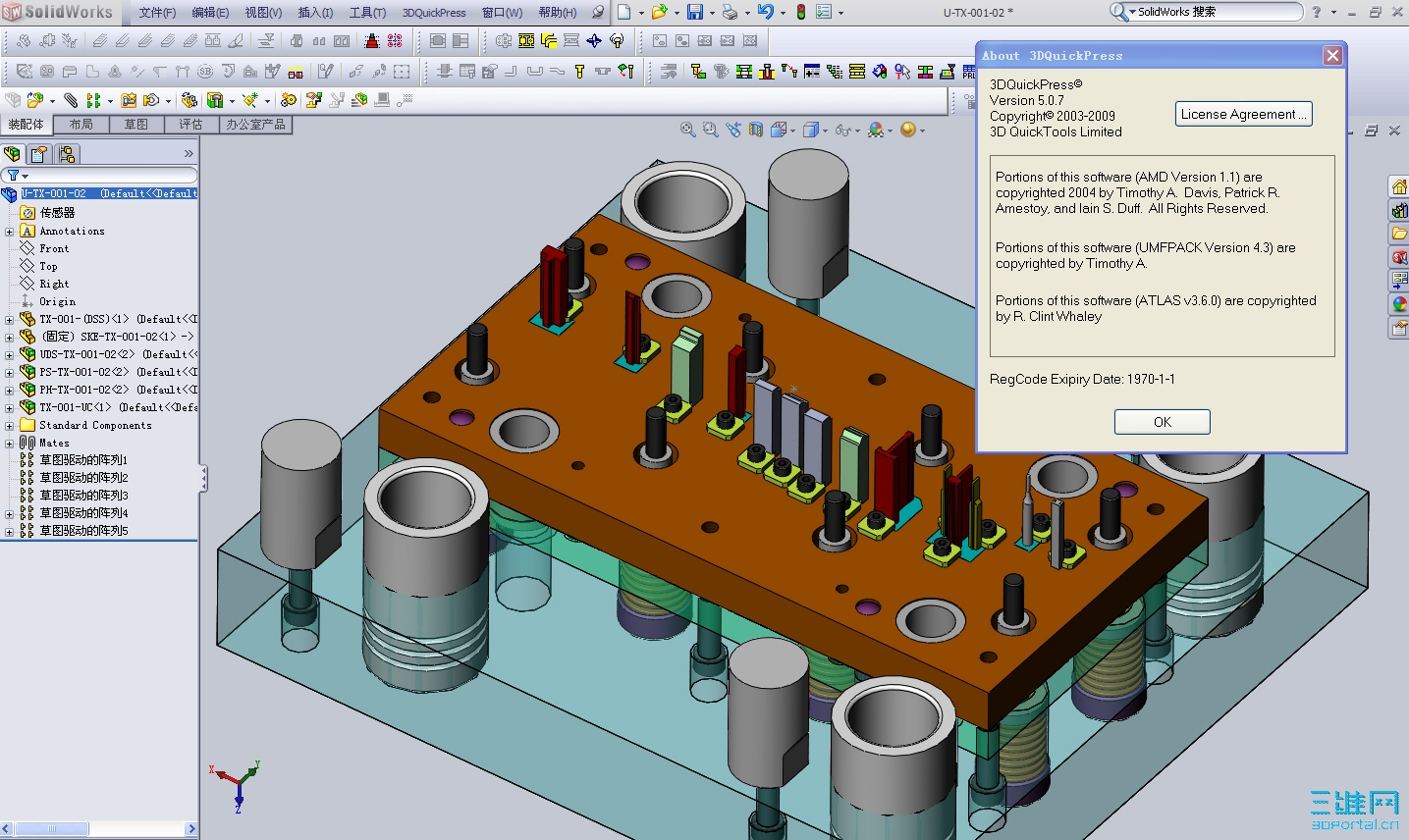Click OK in About 3DQuickPress dialog
This screenshot has height=840, width=1409.
pyautogui.click(x=1163, y=422)
